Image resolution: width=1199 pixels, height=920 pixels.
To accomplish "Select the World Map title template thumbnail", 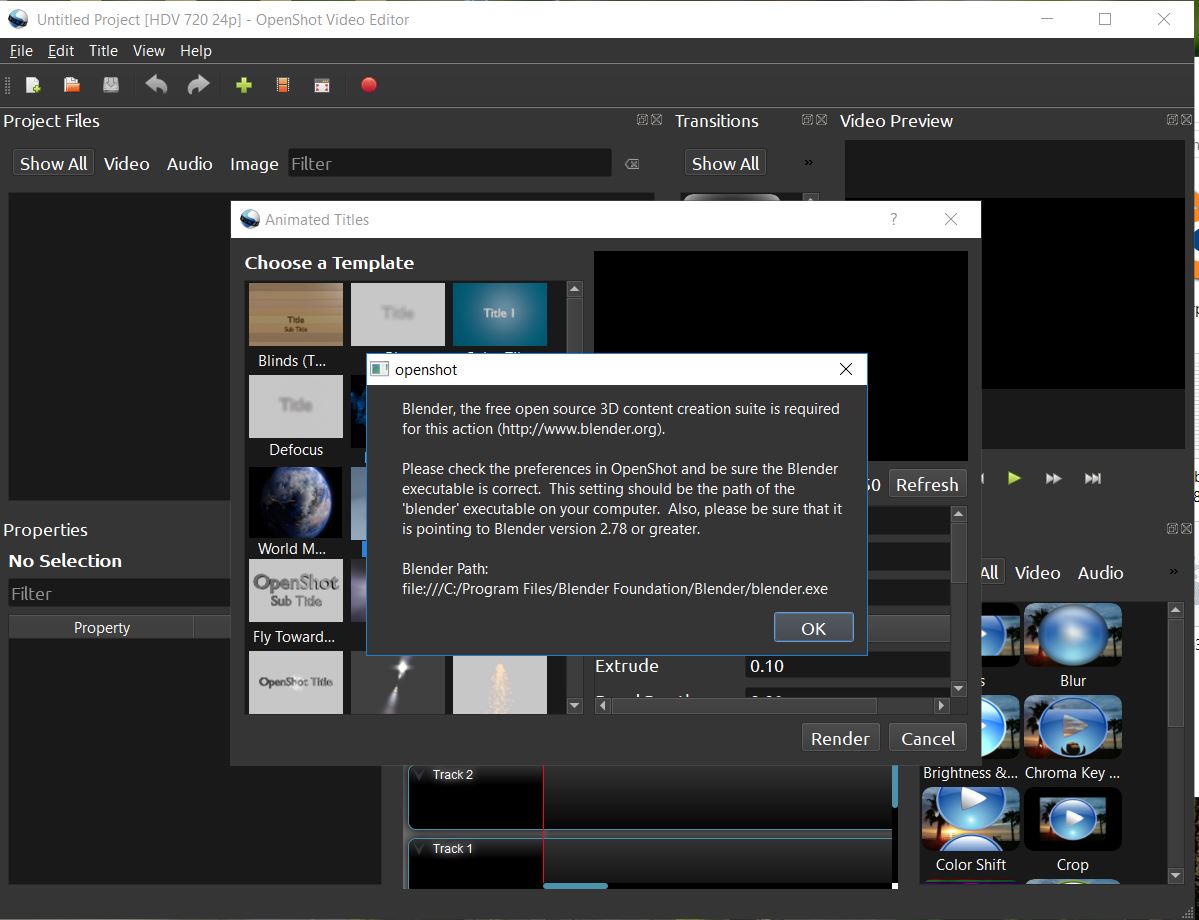I will [x=295, y=502].
